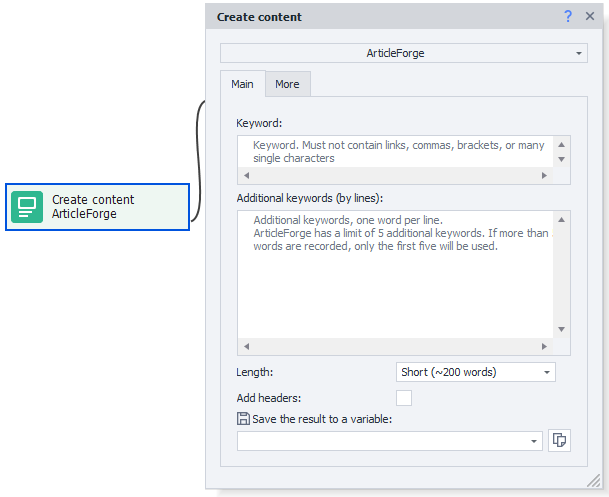Screen dimensions: 609x497
Task: Select the Create content ArticleForge block
Action: pyautogui.click(x=97, y=207)
